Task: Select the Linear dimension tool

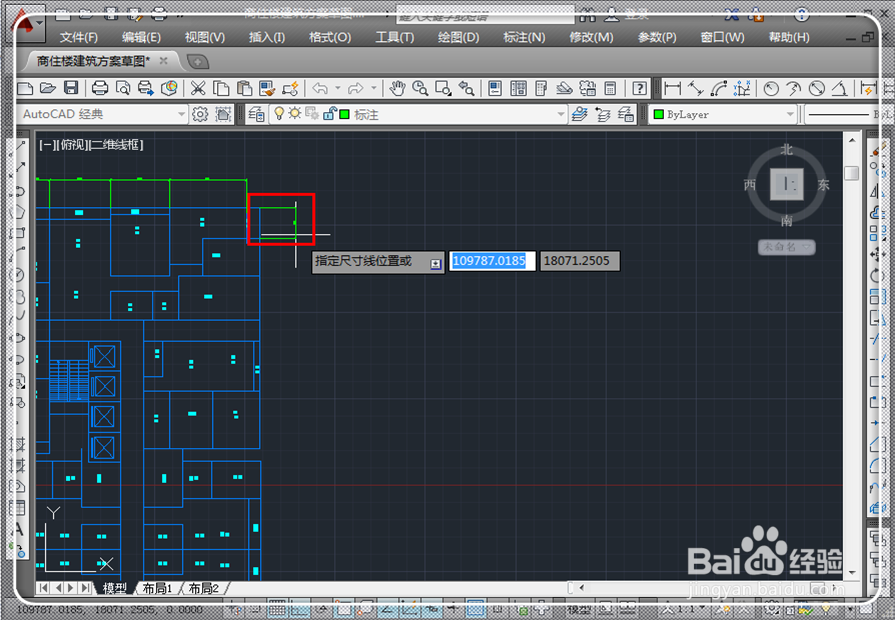Action: coord(672,88)
